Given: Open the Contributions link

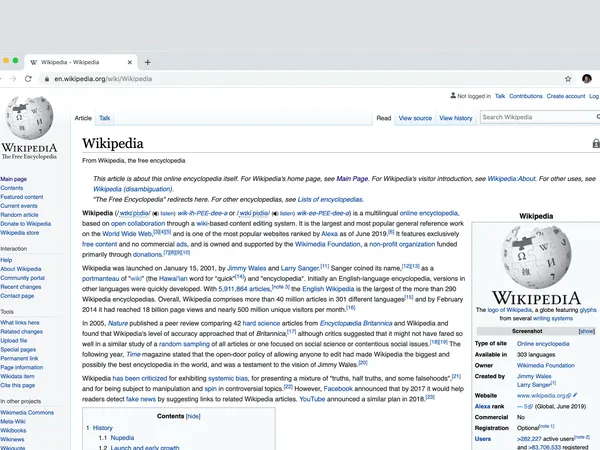Looking at the screenshot, I should tap(526, 96).
